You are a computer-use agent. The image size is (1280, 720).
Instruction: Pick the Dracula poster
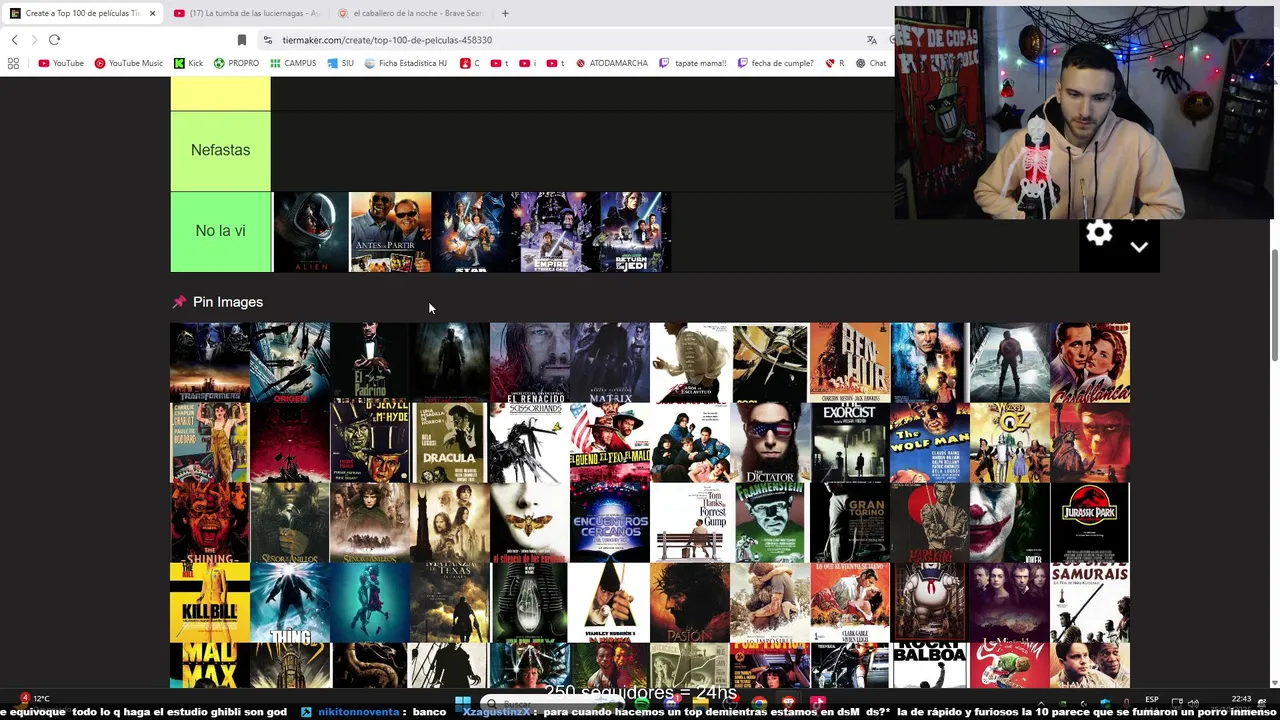[x=450, y=442]
